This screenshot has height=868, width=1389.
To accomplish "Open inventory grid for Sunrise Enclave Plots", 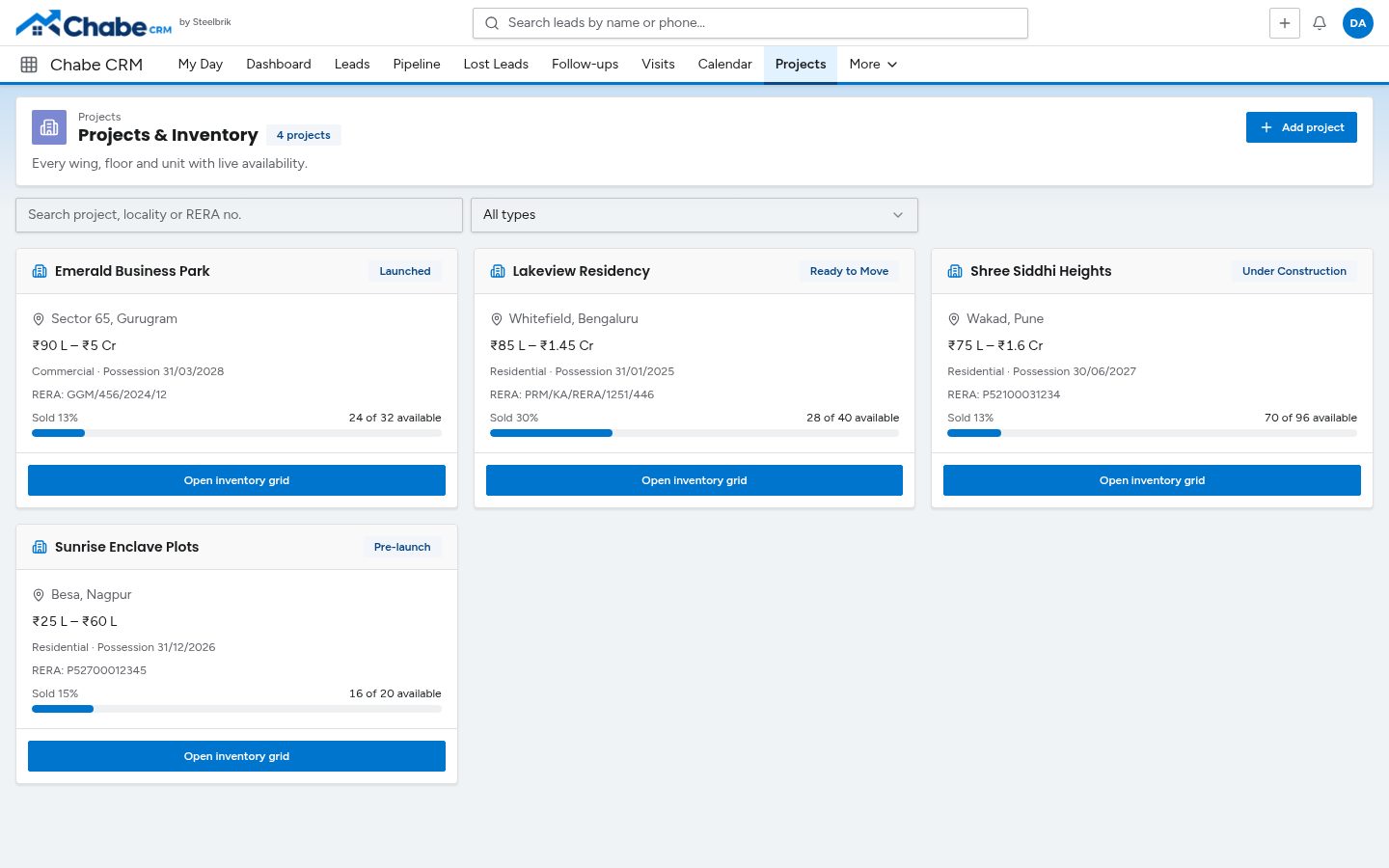I will [236, 756].
